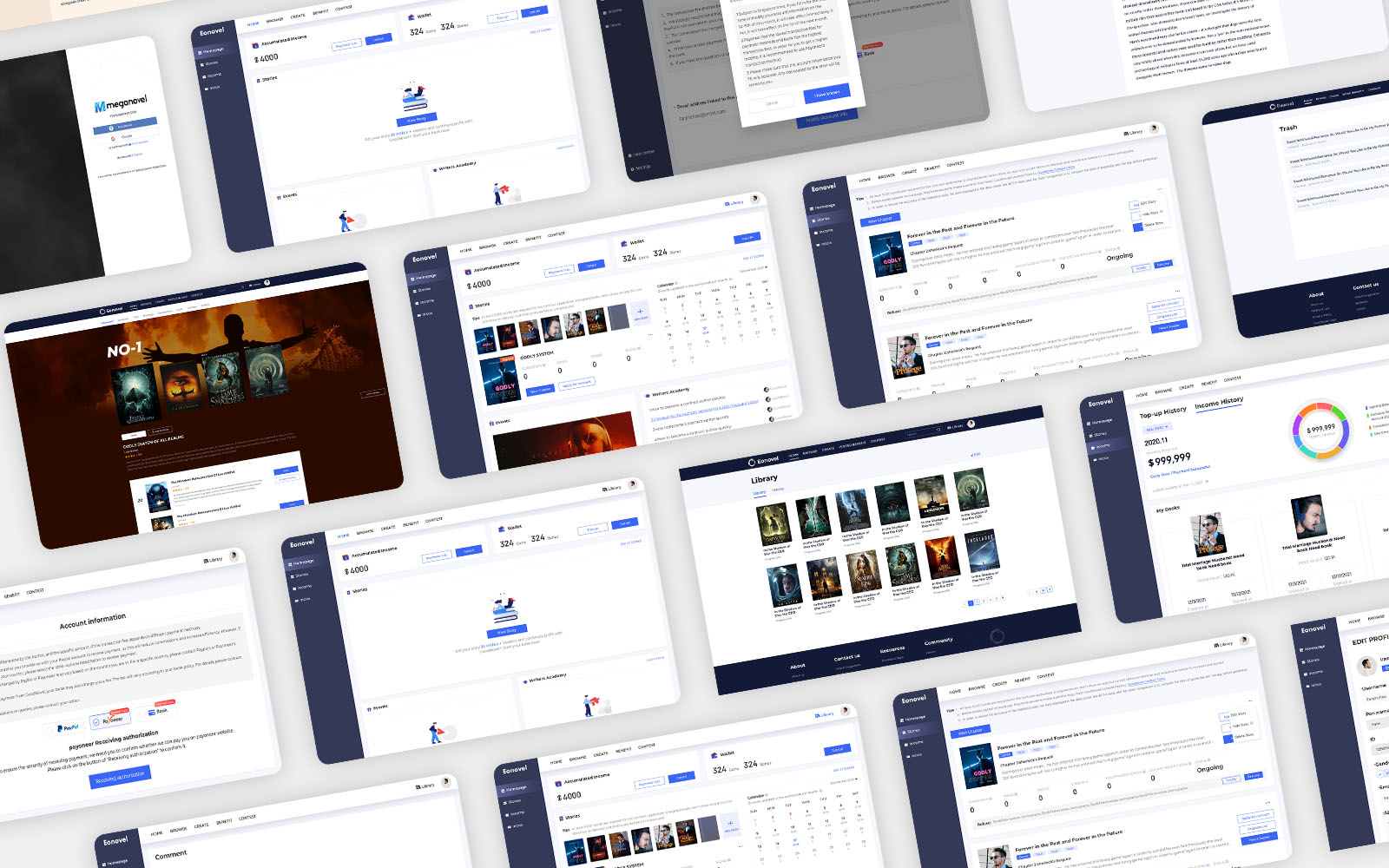Select the Bank payment radio button
This screenshot has height=868, width=1389.
click(x=142, y=713)
